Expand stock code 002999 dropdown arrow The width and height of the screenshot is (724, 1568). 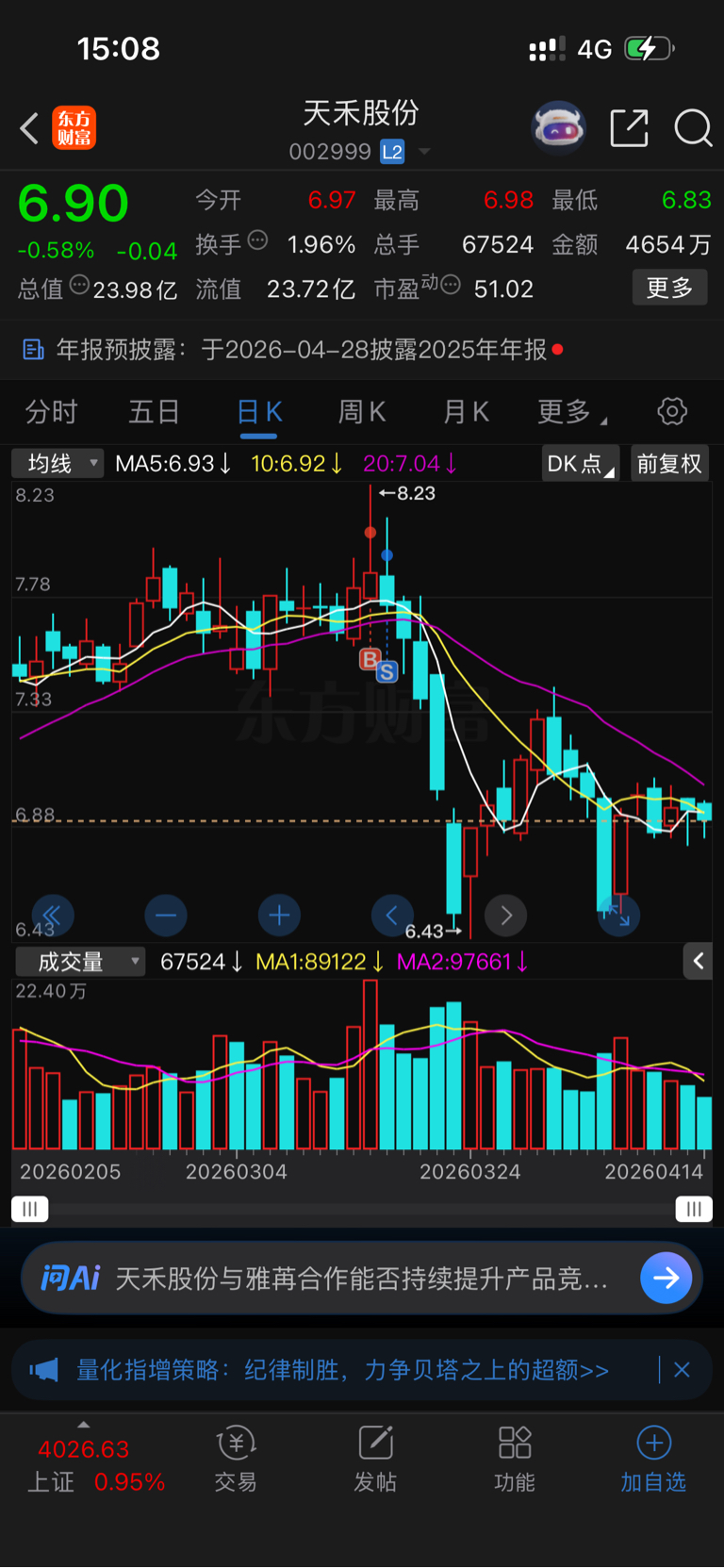tap(424, 152)
